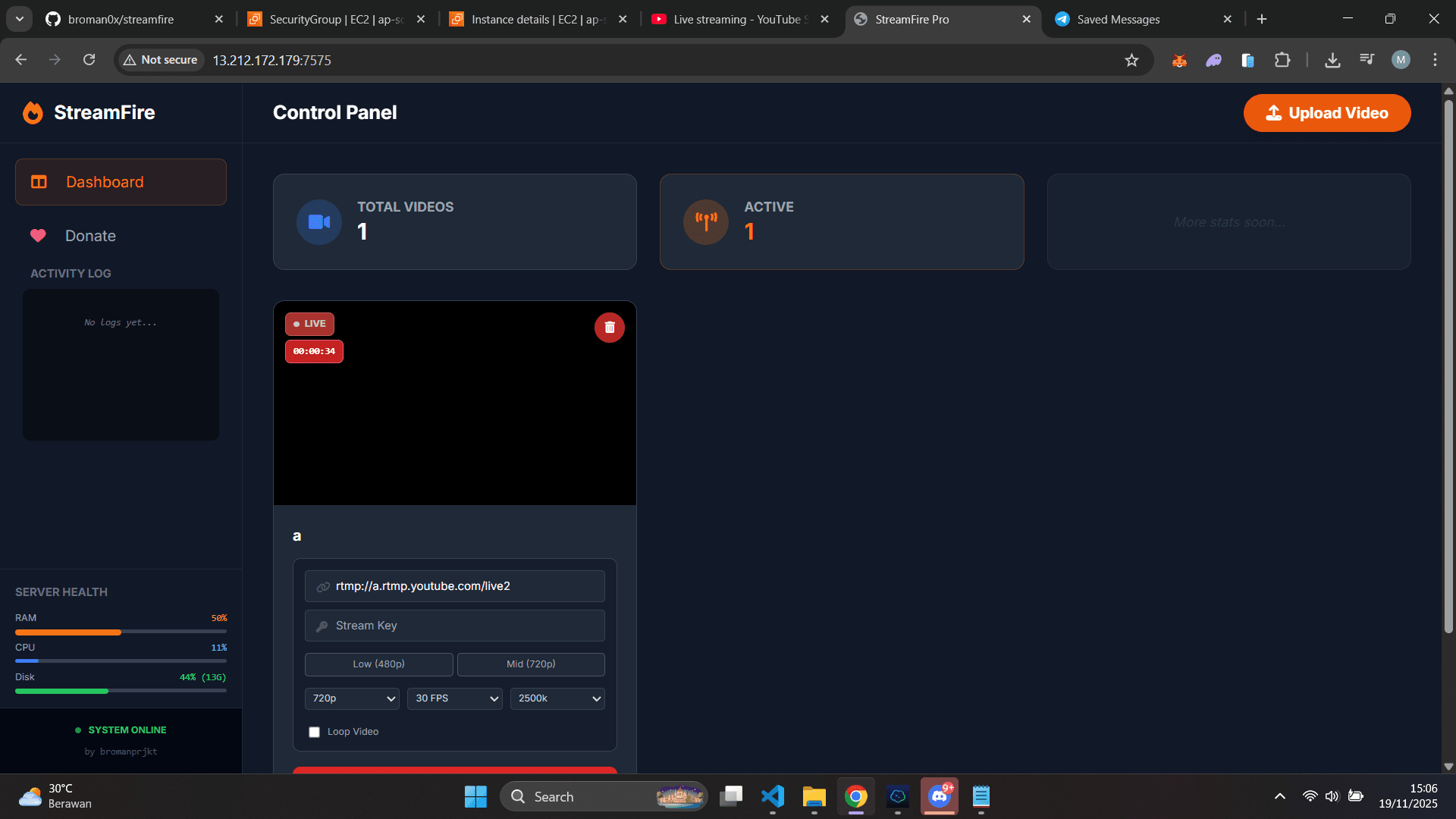This screenshot has width=1456, height=819.
Task: Click the Donate heart icon
Action: click(x=39, y=235)
